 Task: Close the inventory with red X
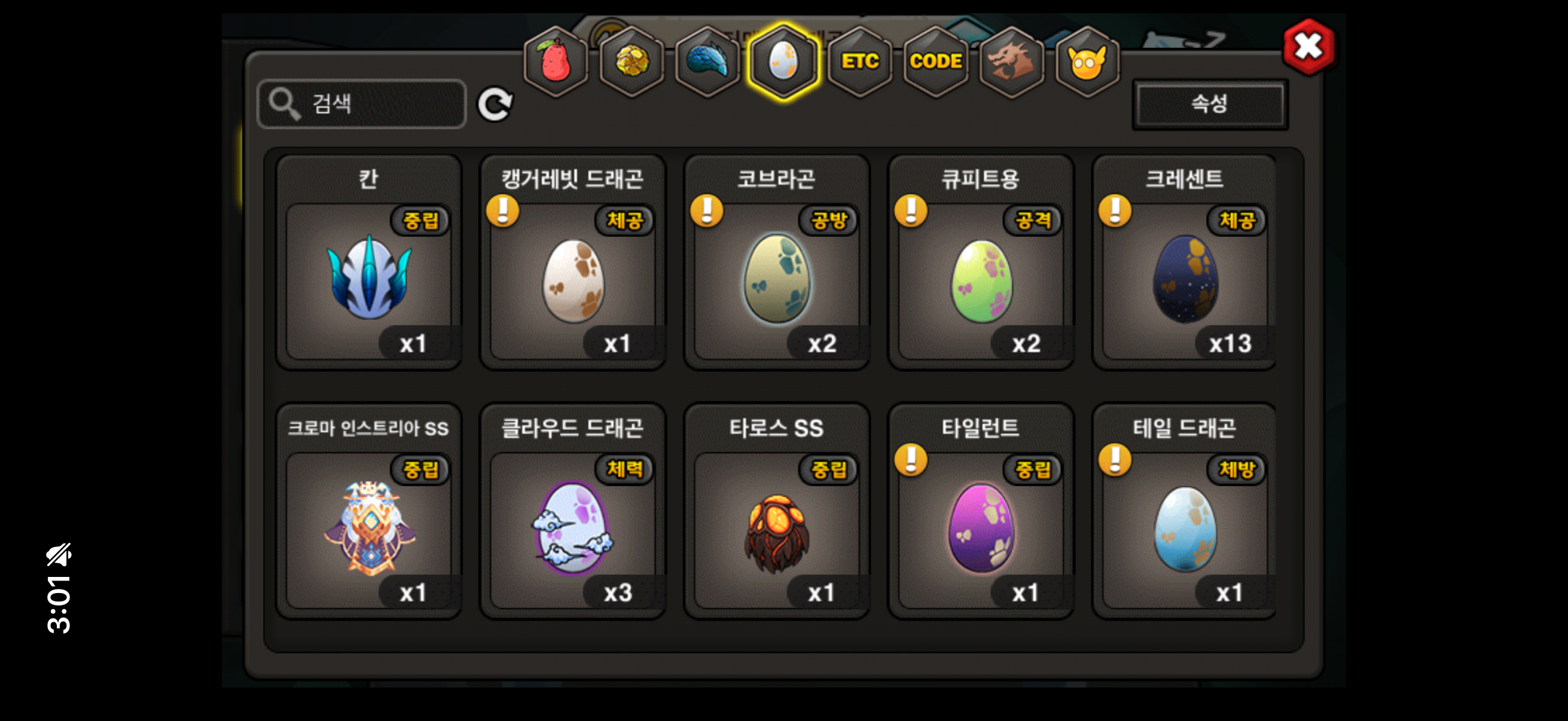(x=1308, y=46)
